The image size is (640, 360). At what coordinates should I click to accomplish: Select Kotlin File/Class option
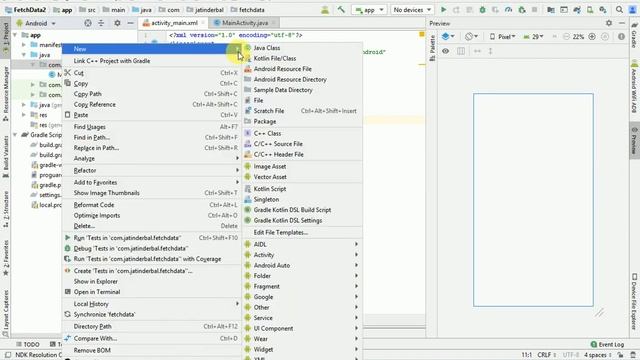click(302, 58)
